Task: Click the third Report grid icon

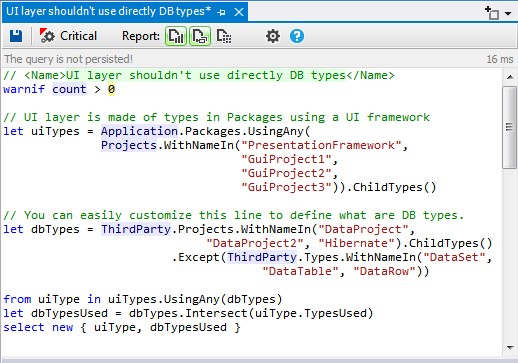Action: [224, 36]
